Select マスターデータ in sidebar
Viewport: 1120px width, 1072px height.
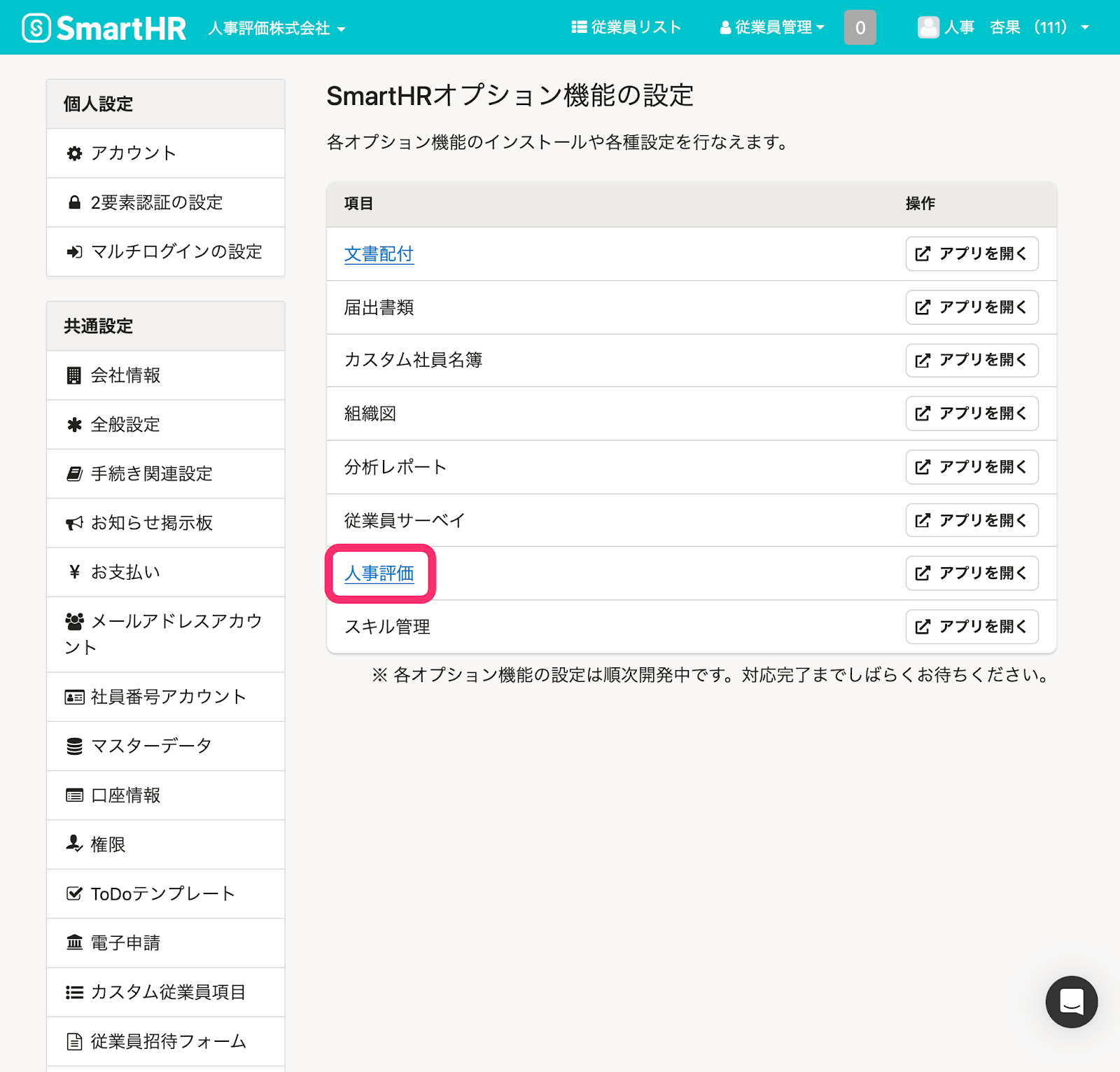(166, 746)
